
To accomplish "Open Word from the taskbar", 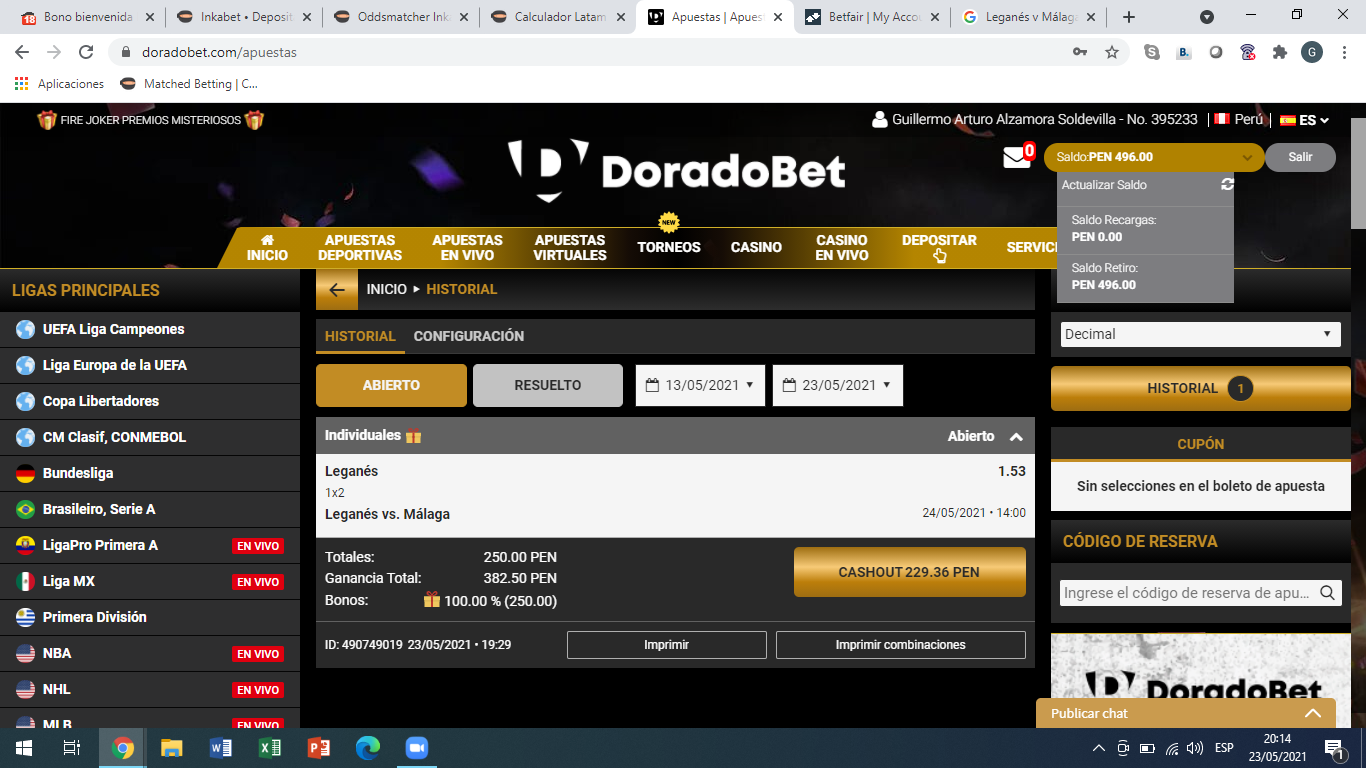I will 221,748.
